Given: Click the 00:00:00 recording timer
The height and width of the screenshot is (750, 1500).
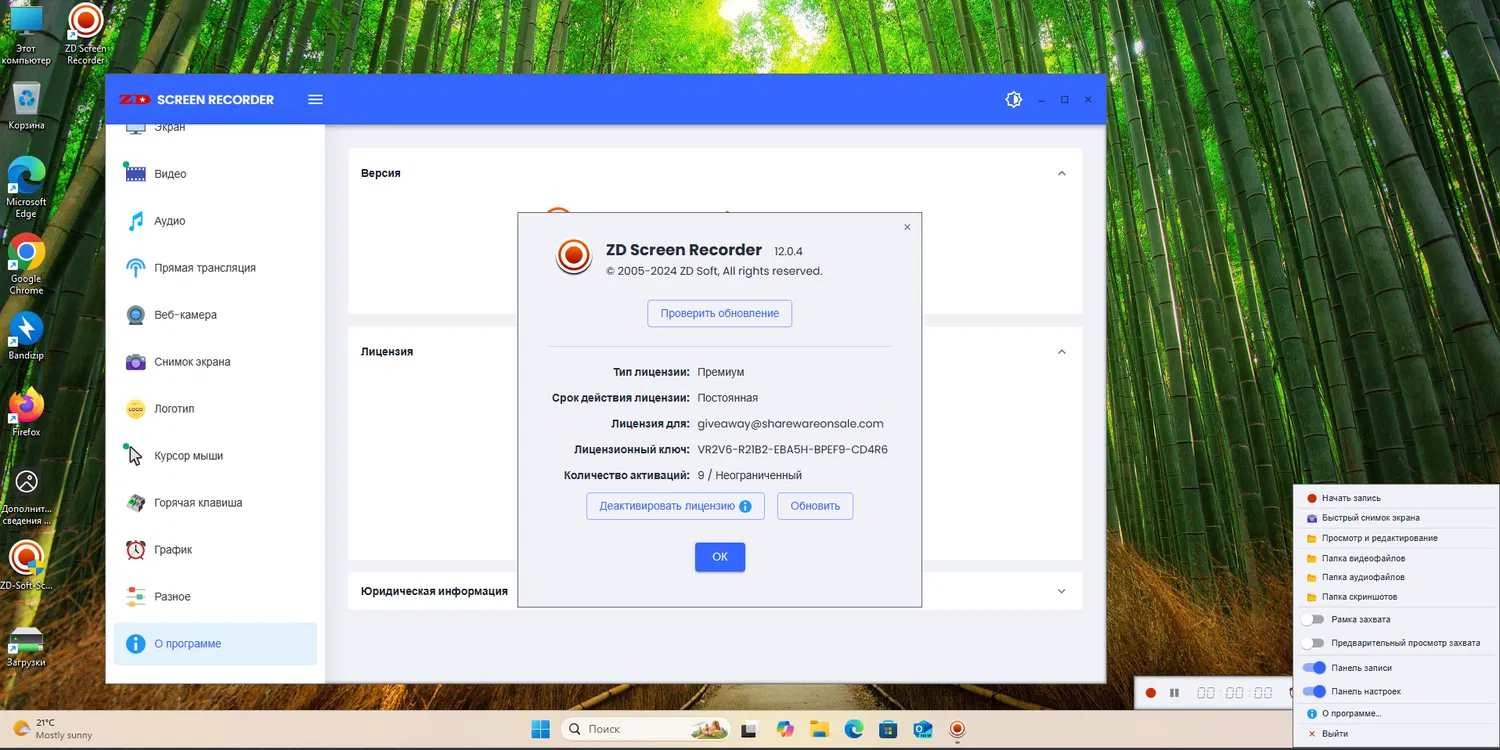Looking at the screenshot, I should click(1235, 693).
